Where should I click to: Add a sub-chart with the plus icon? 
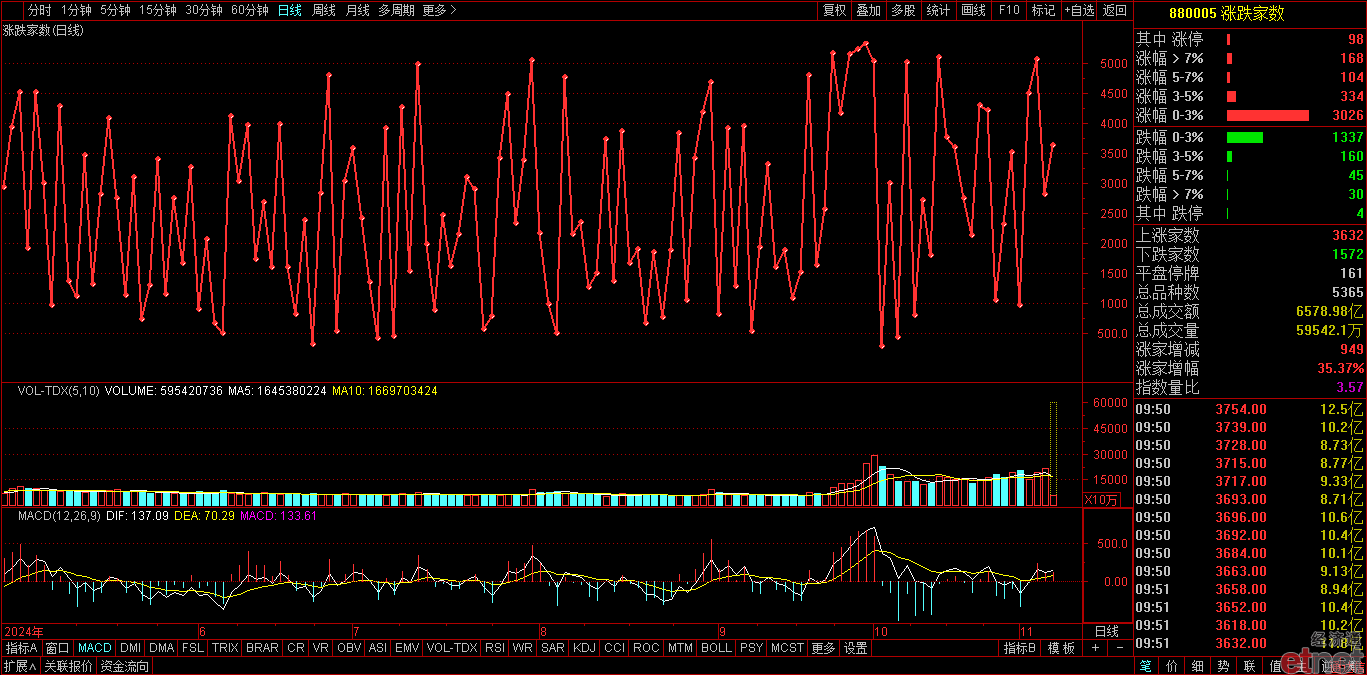pyautogui.click(x=1095, y=648)
